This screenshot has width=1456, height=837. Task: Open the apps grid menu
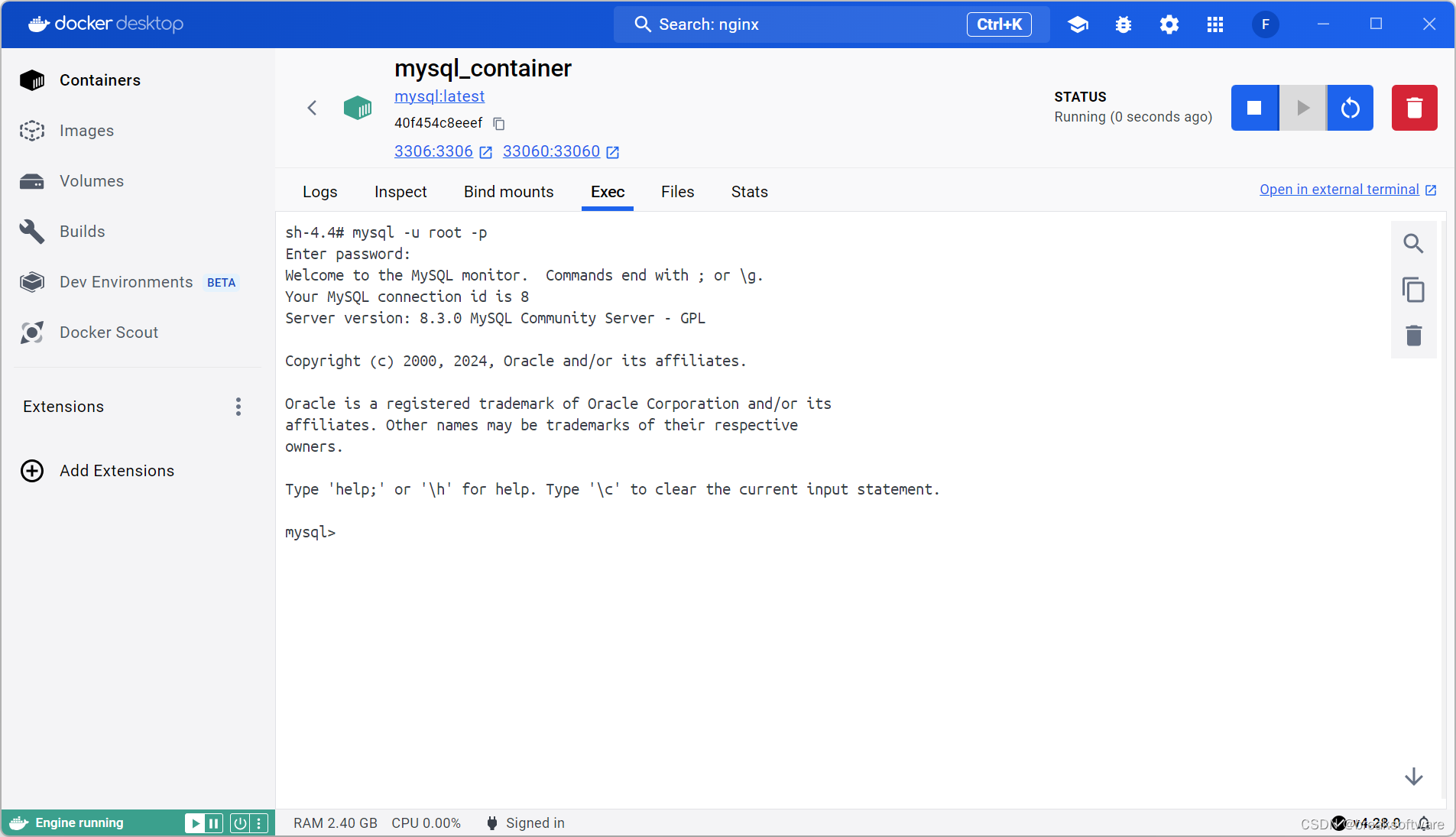click(1215, 24)
